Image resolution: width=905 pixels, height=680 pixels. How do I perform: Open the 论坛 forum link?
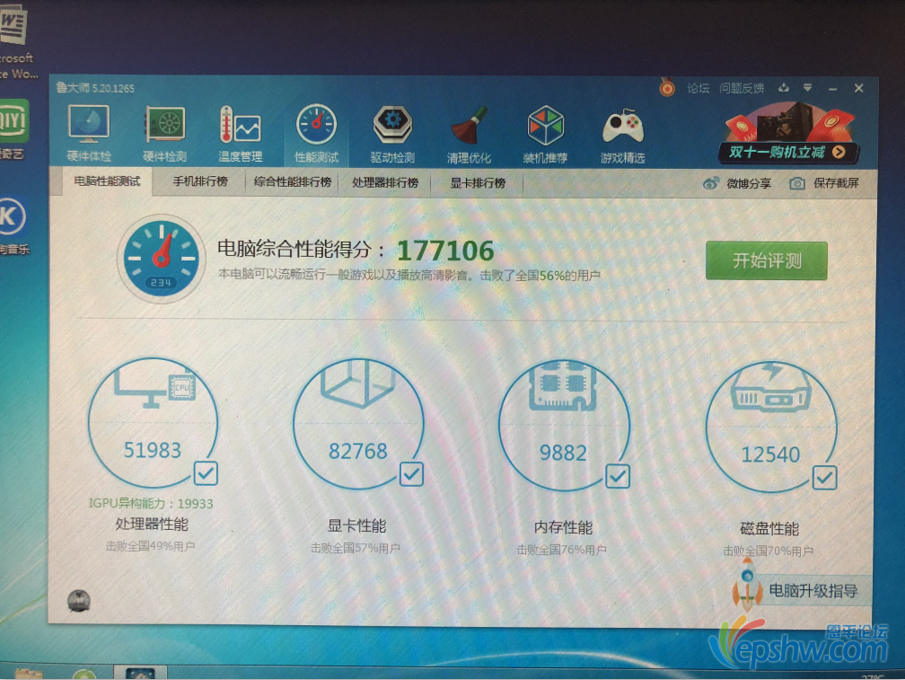pos(698,88)
